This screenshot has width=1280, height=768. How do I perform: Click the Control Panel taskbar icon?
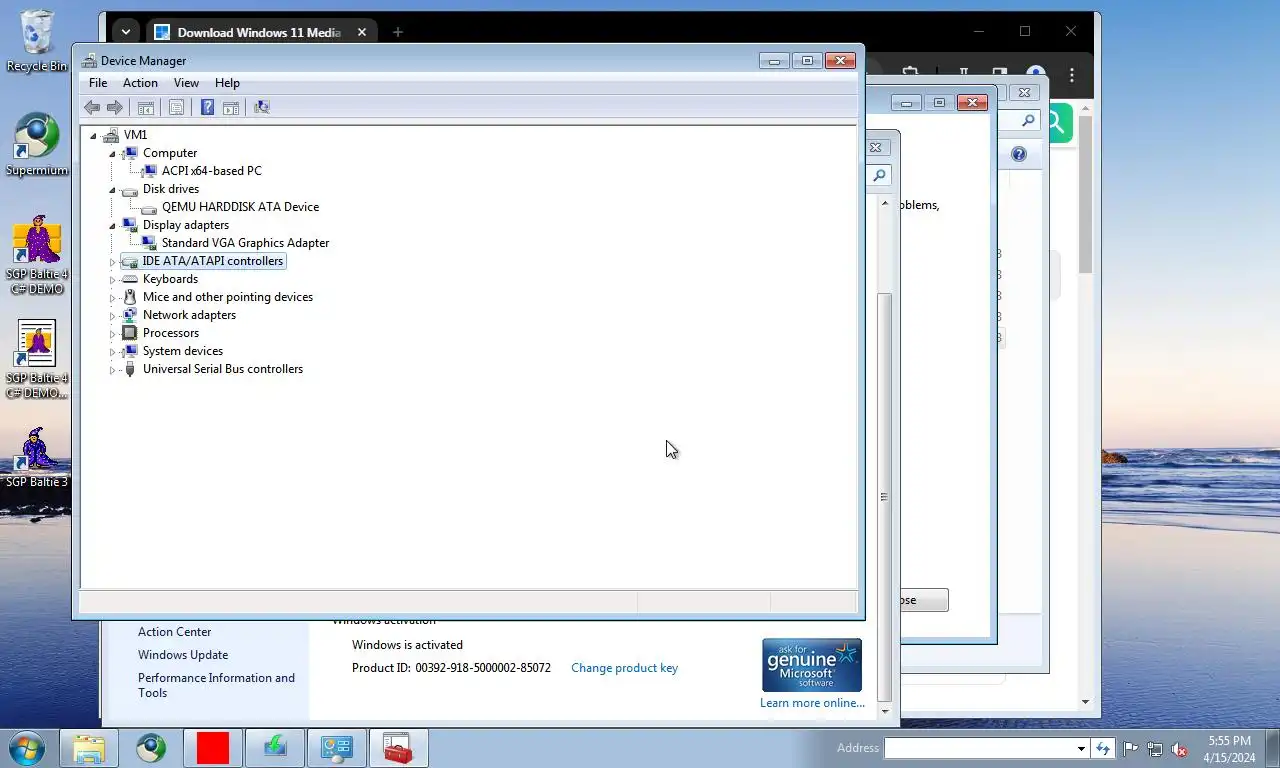(x=337, y=748)
